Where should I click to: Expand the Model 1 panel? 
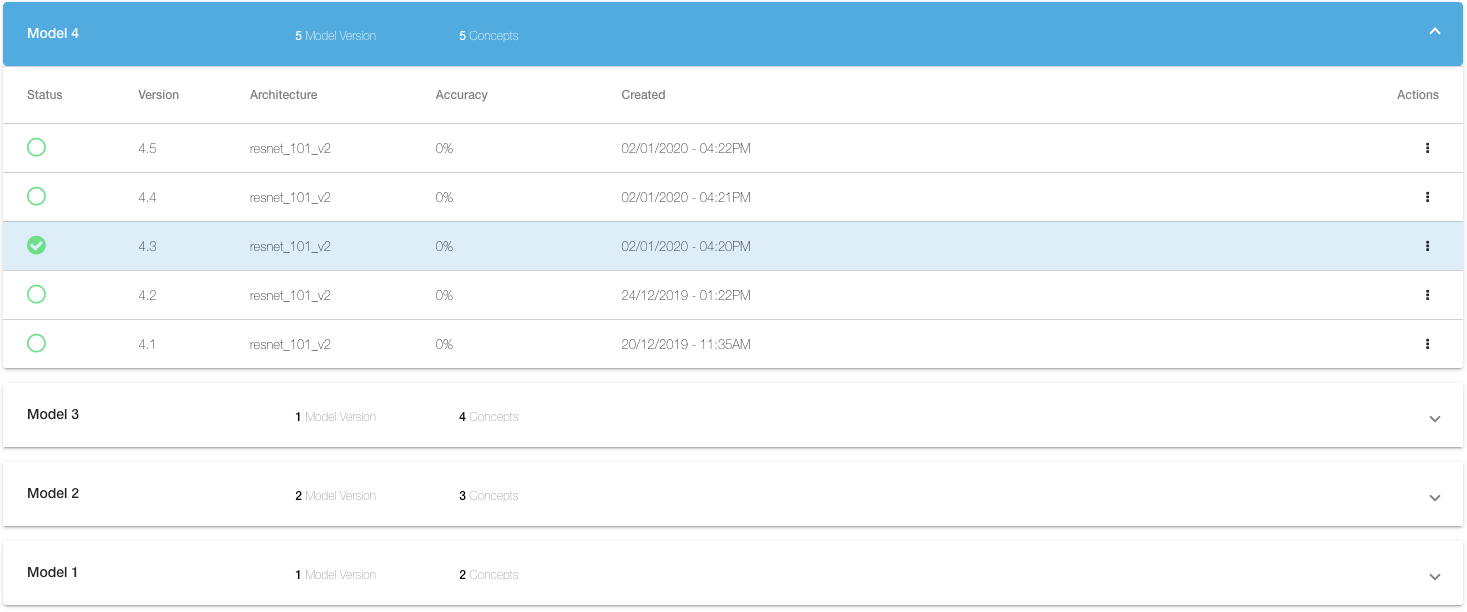tap(1434, 576)
